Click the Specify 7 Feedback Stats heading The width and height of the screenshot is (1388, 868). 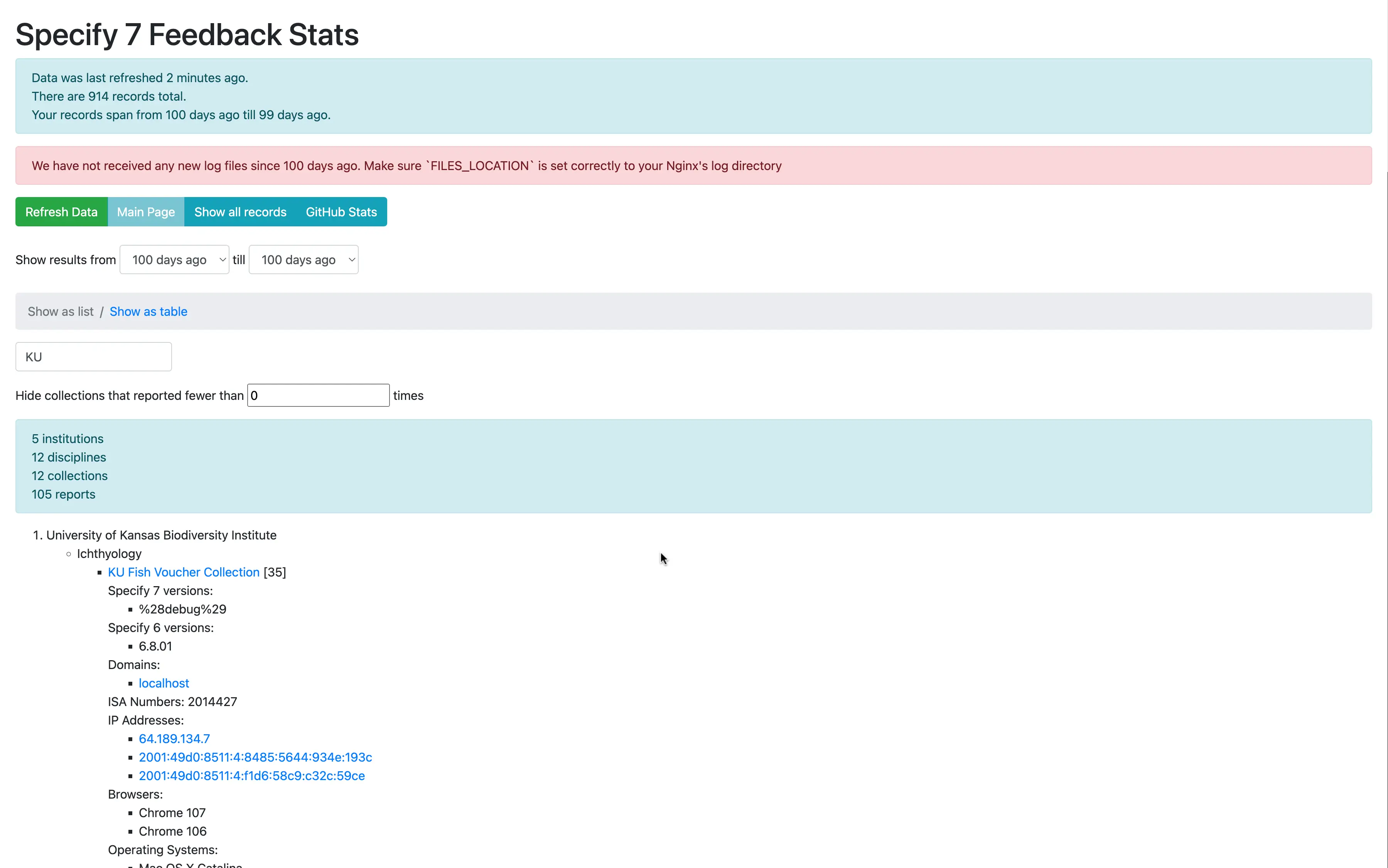pos(187,34)
